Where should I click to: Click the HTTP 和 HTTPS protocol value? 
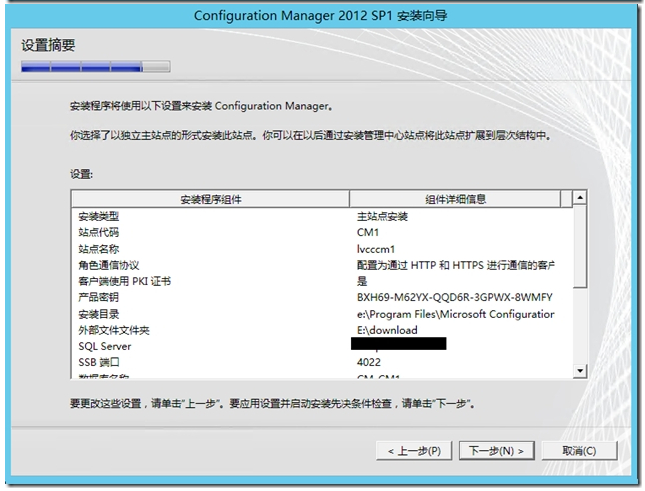click(456, 265)
